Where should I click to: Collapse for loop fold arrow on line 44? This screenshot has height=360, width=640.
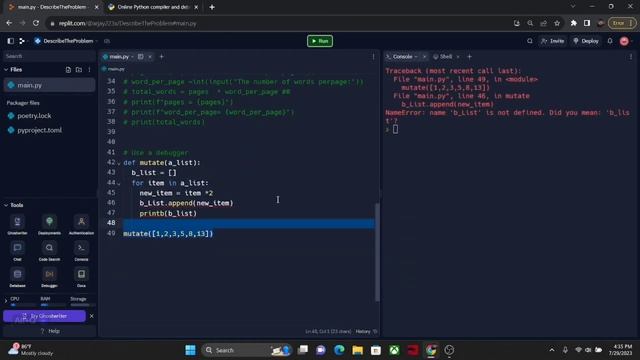pos(119,183)
